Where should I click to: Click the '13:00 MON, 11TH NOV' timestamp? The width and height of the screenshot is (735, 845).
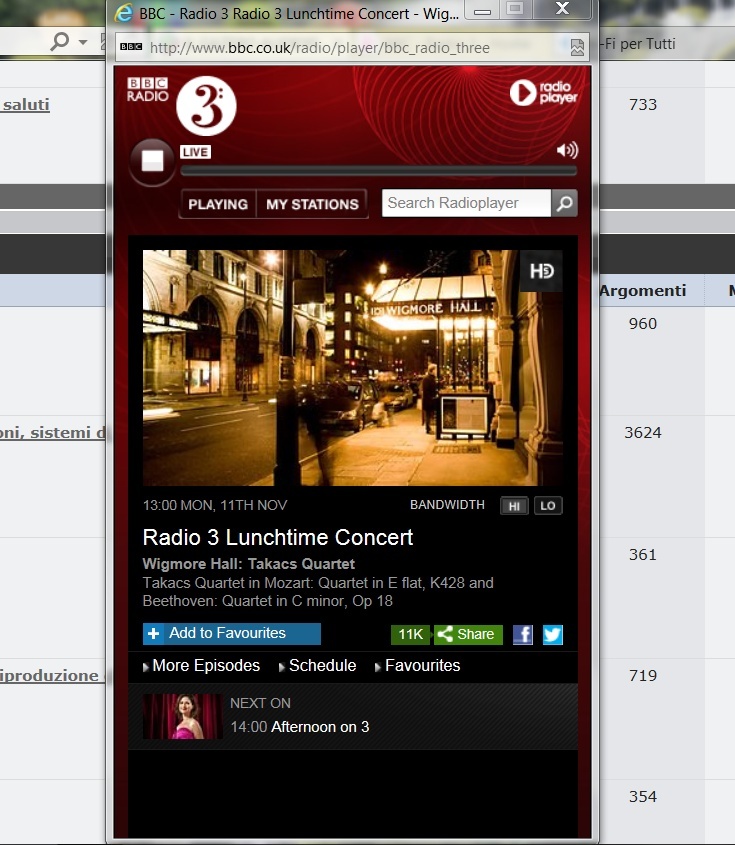[x=214, y=505]
